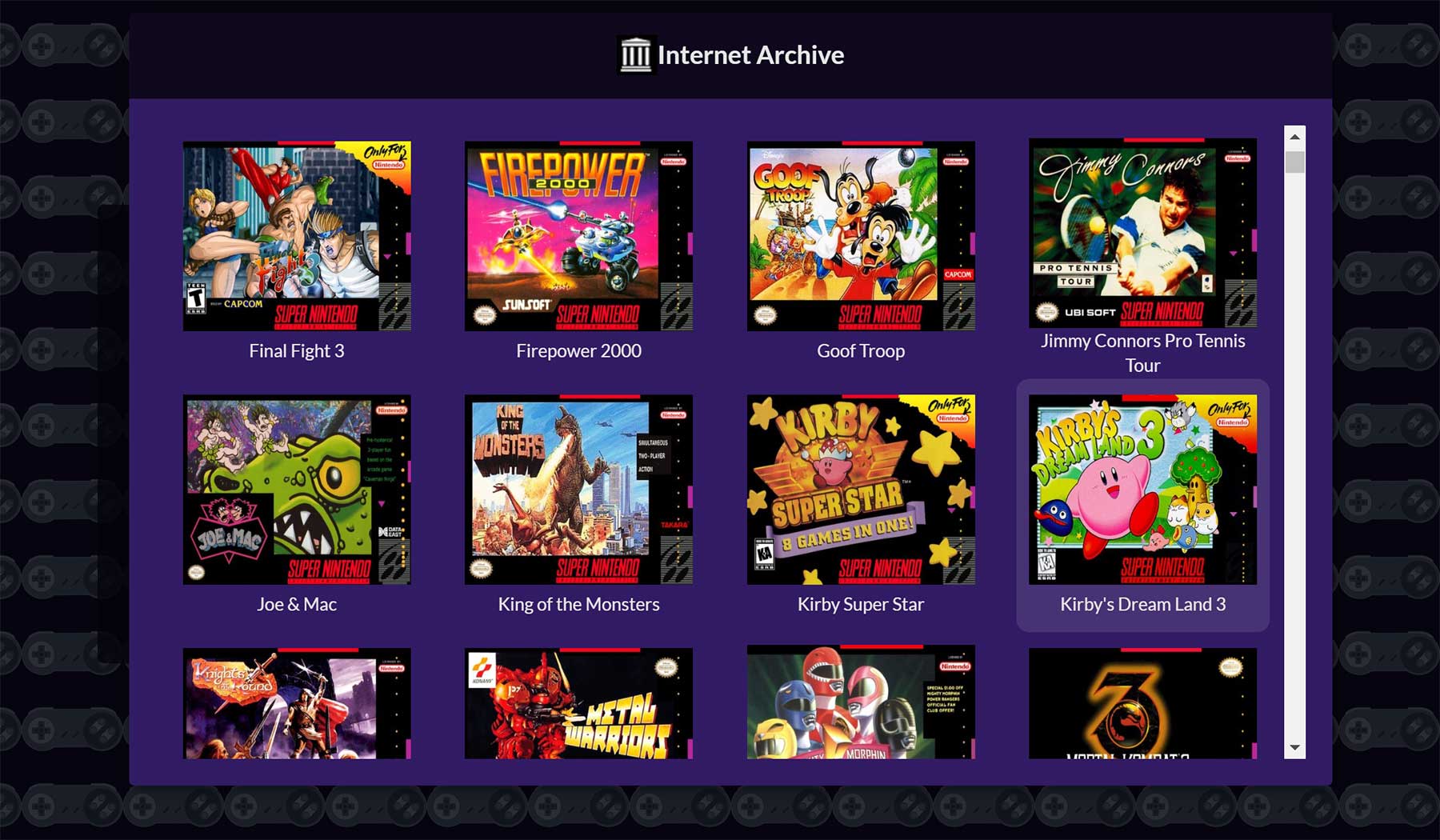Image resolution: width=1440 pixels, height=840 pixels.
Task: Click the Internet Archive building icon
Action: click(x=636, y=54)
